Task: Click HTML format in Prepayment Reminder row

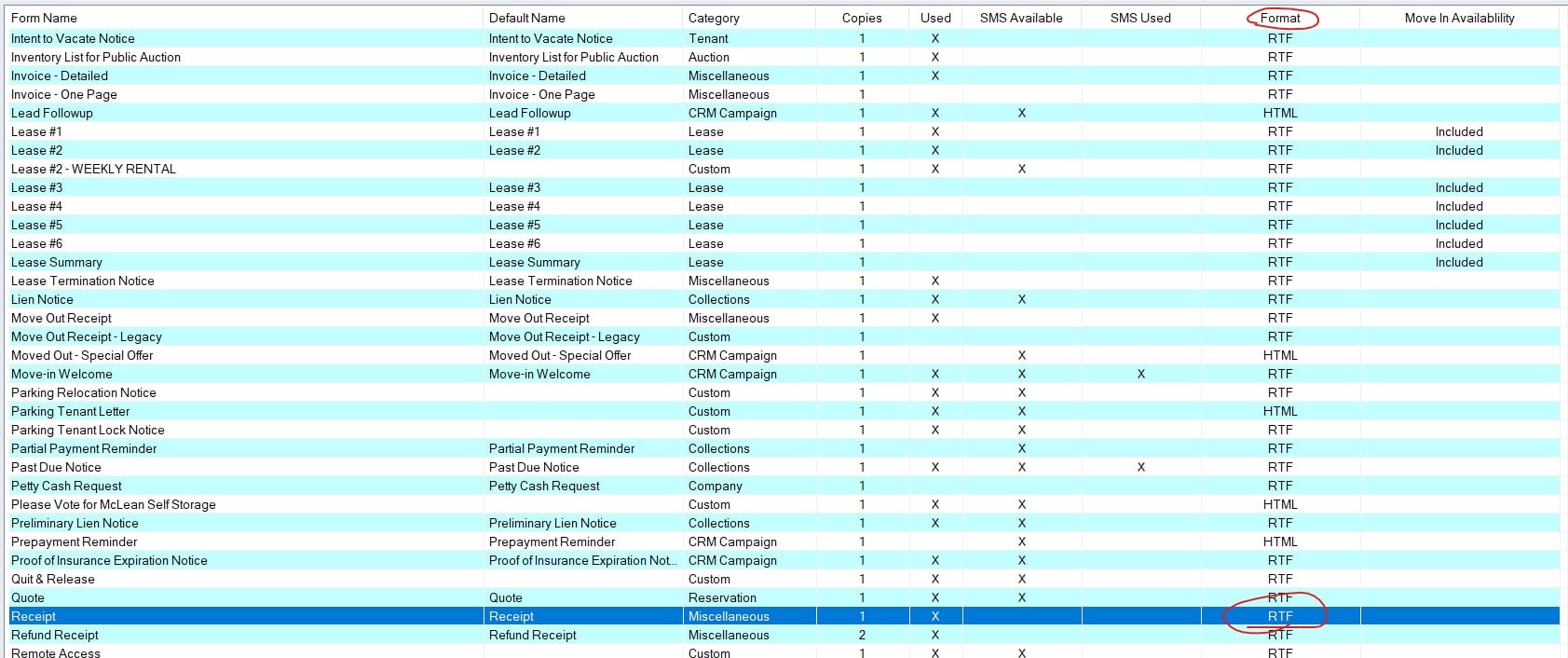Action: [1280, 541]
